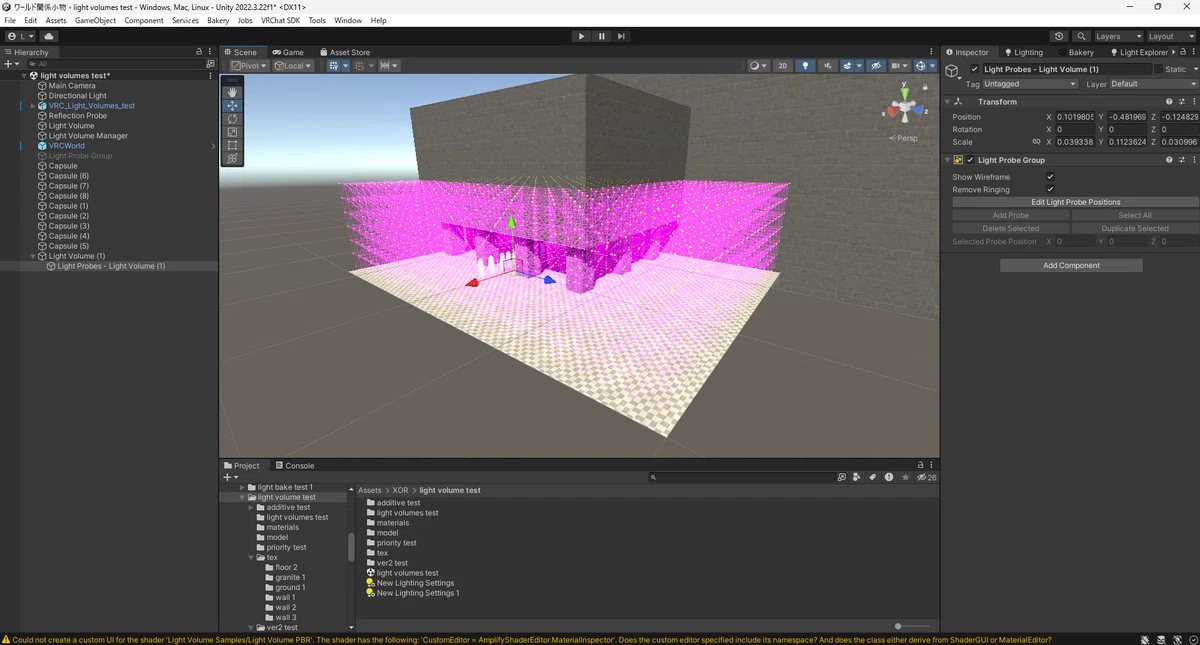
Task: Toggle Remove Ringing checkbox
Action: click(x=1050, y=189)
